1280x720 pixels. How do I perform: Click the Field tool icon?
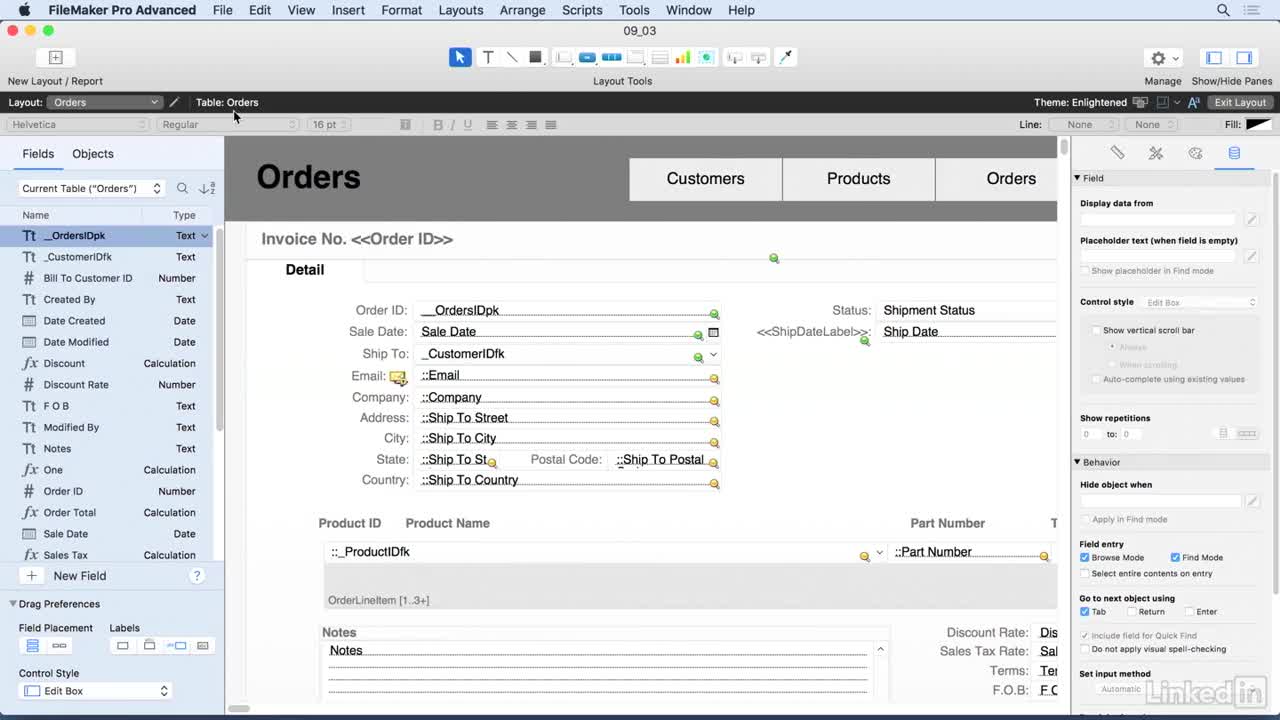735,57
